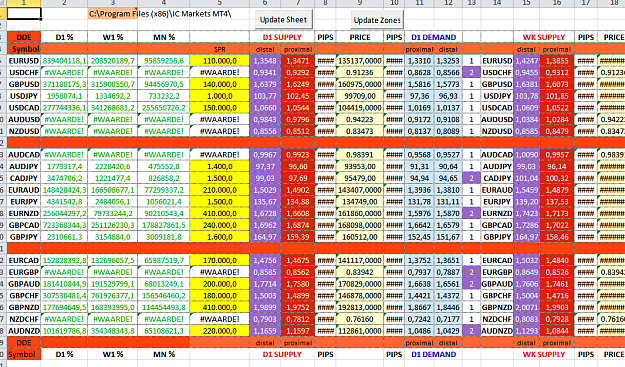
Task: Click AUDNZD D1 % value 101619786,8
Action: (64, 331)
